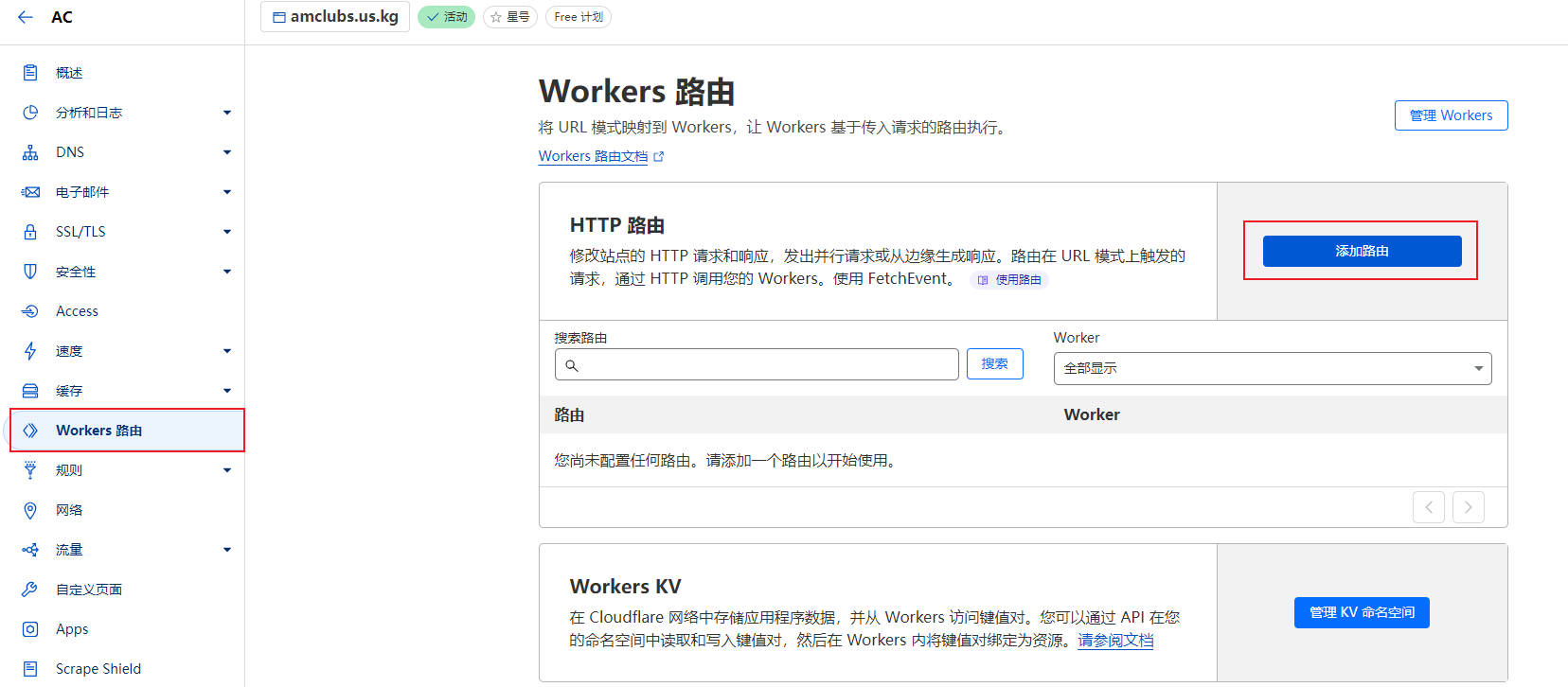
Task: Click the 添加路由 button
Action: click(x=1362, y=251)
